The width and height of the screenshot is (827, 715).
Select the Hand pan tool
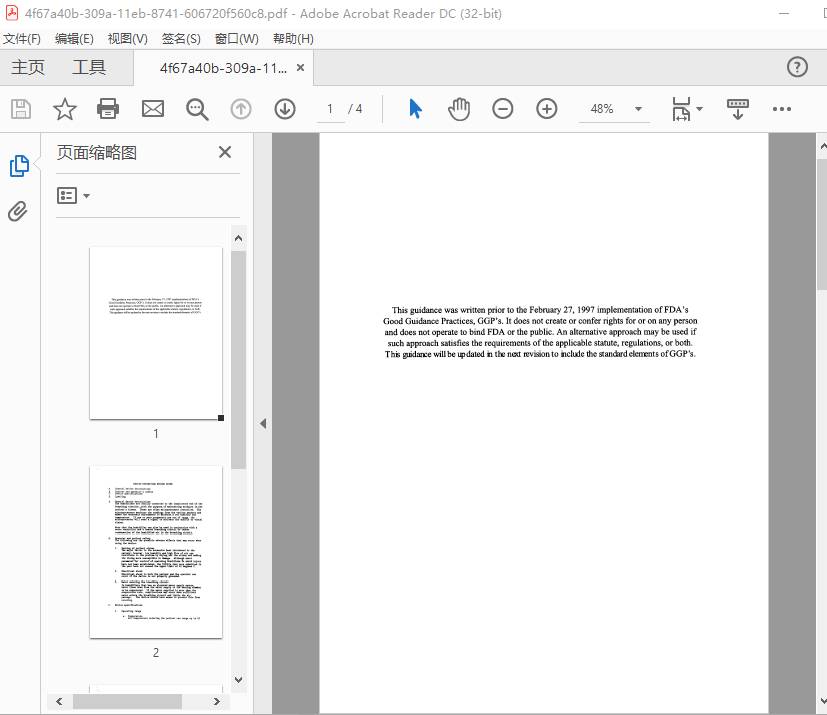tap(459, 109)
